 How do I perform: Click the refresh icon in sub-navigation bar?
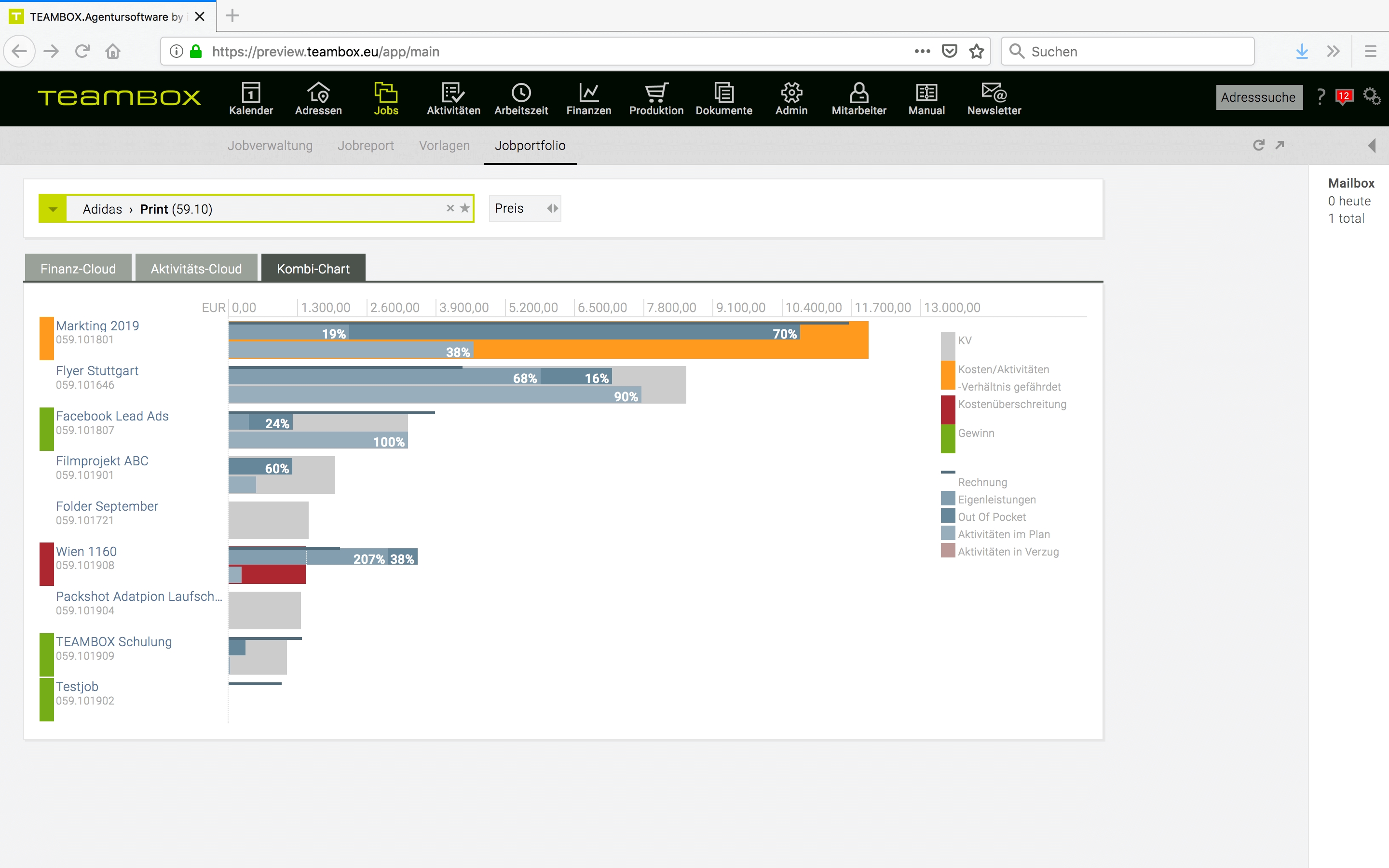[1258, 145]
